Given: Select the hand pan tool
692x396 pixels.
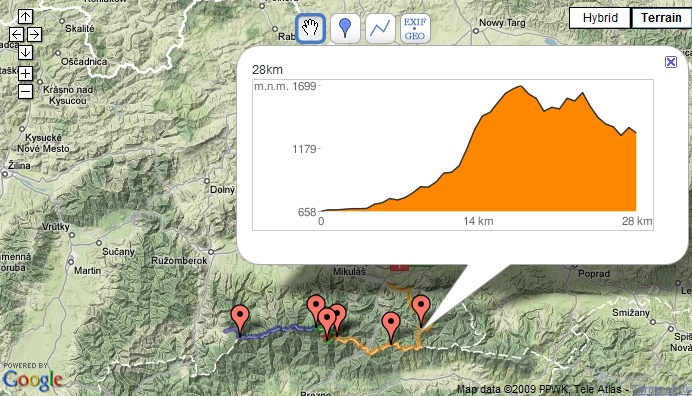Looking at the screenshot, I should [x=310, y=29].
